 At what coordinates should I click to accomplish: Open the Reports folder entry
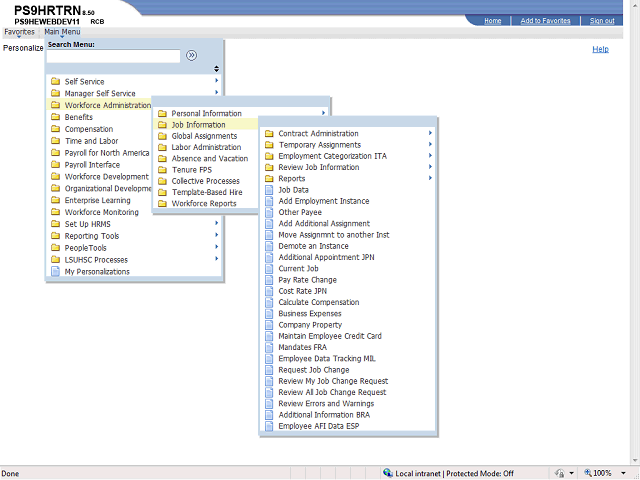291,179
